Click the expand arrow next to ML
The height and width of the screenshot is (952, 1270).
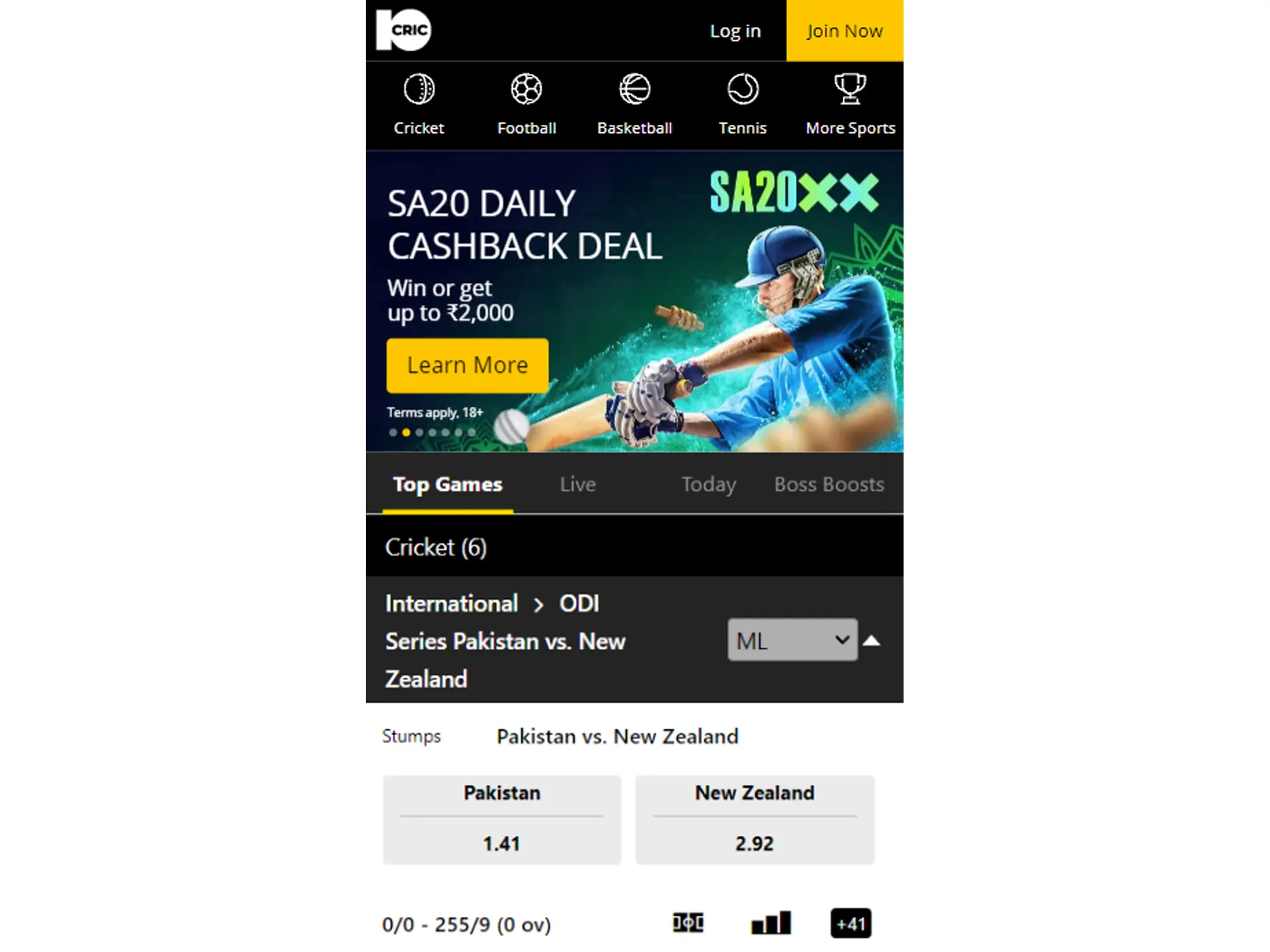click(871, 640)
